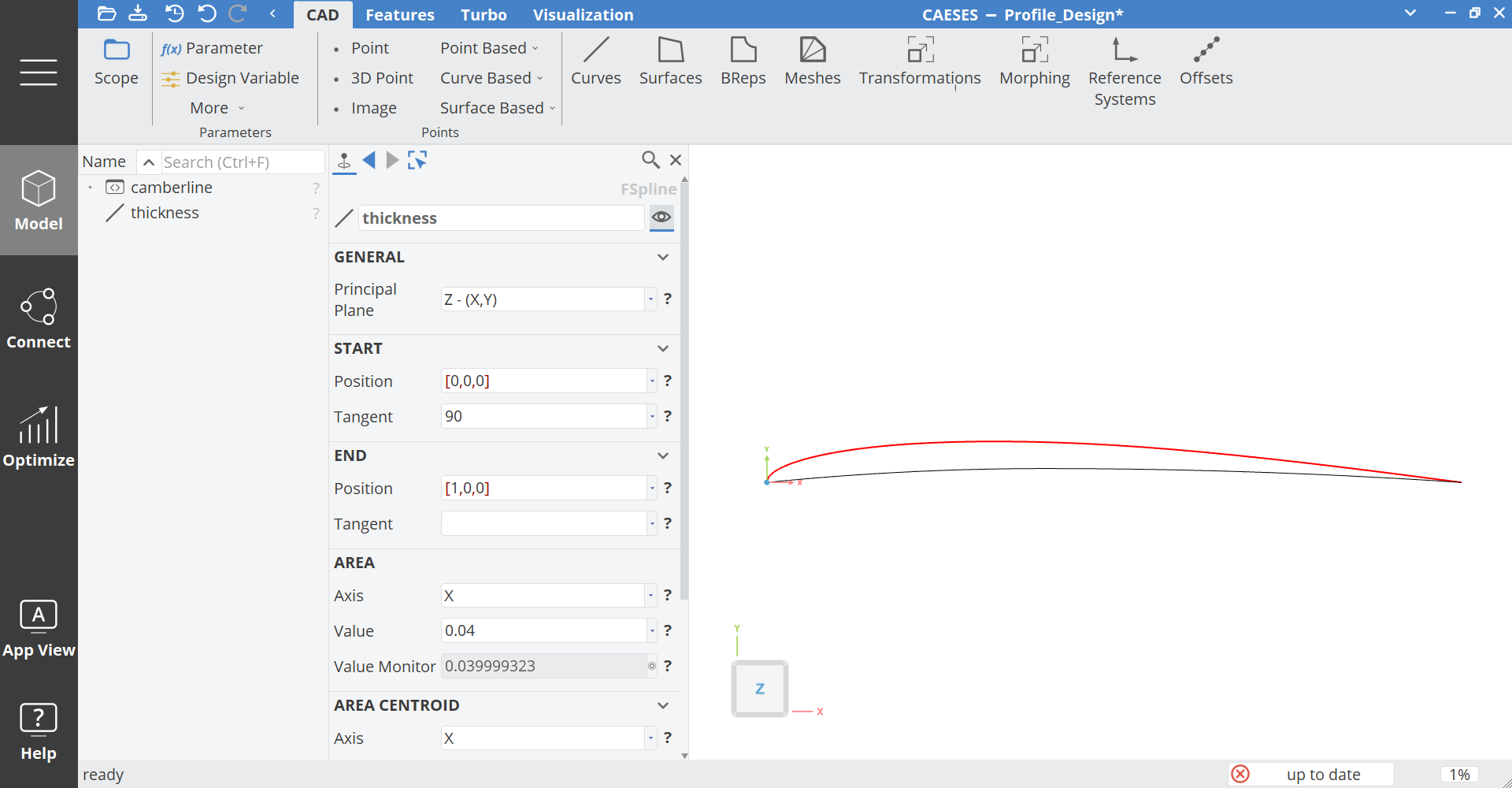This screenshot has width=1512, height=788.
Task: Zoom to selected object icon
Action: [x=417, y=161]
